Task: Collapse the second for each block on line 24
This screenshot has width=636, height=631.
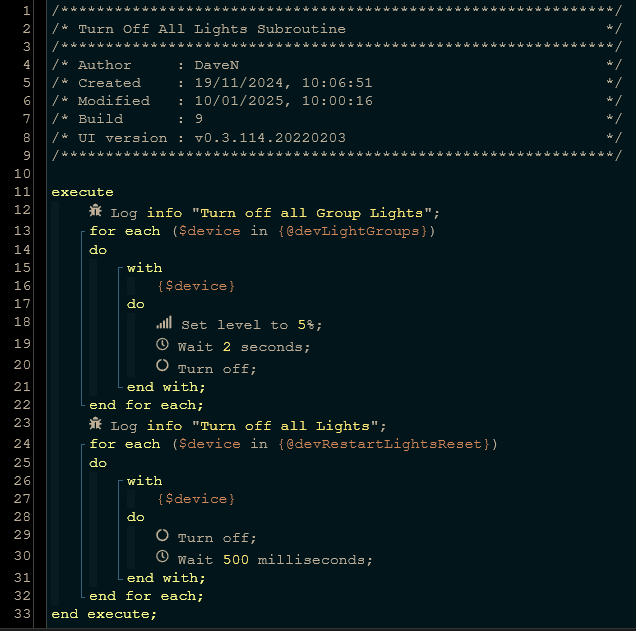Action: (x=82, y=444)
